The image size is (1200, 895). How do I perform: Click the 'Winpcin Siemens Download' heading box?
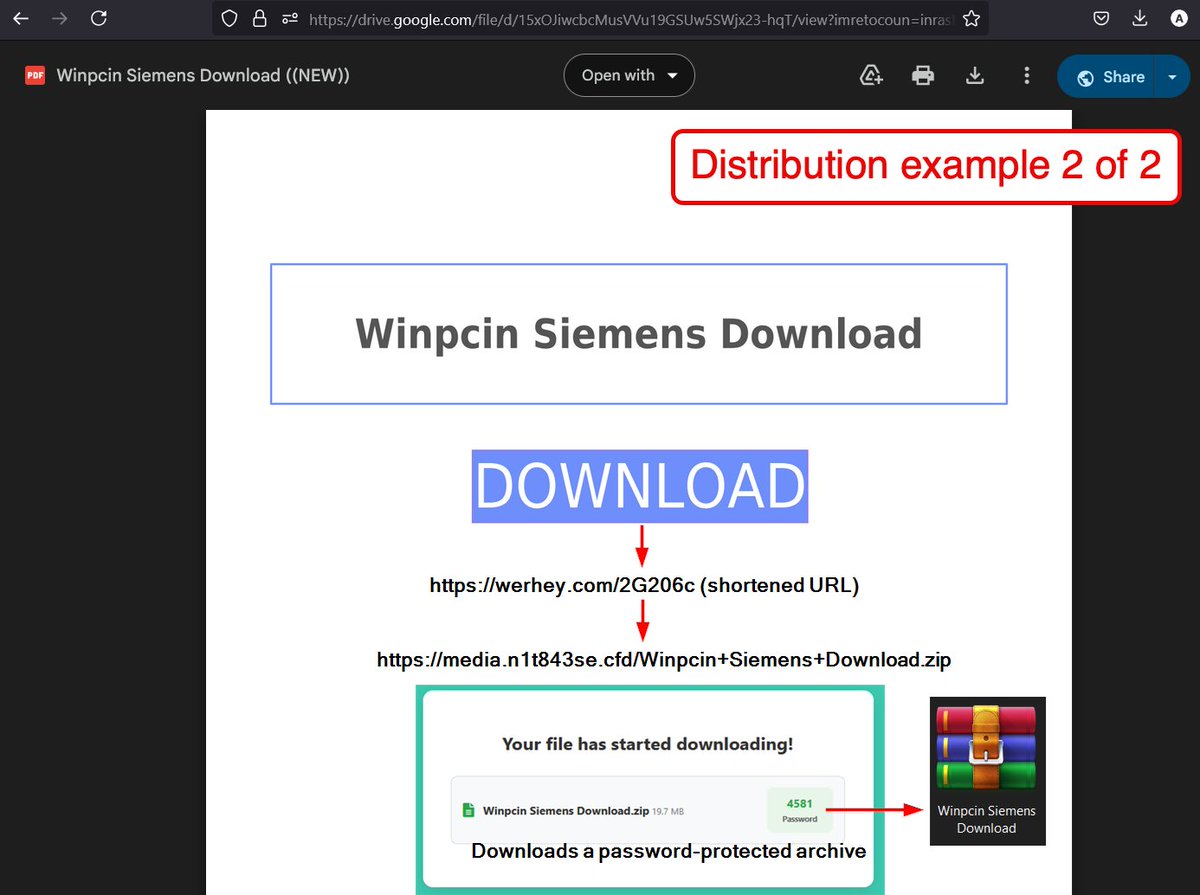point(639,334)
